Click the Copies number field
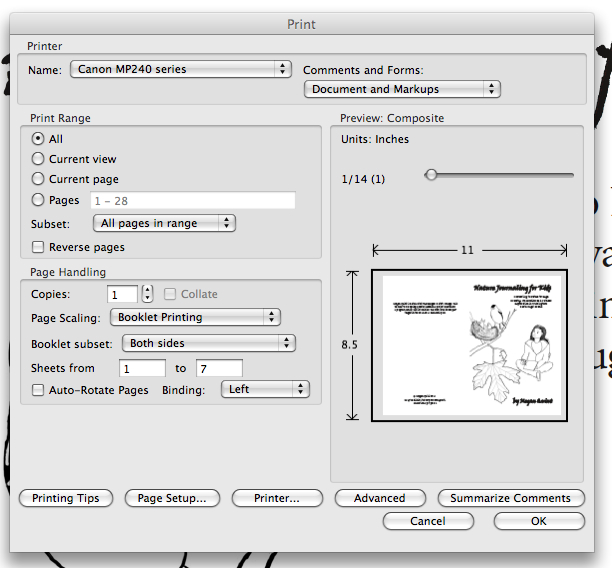 pos(122,294)
